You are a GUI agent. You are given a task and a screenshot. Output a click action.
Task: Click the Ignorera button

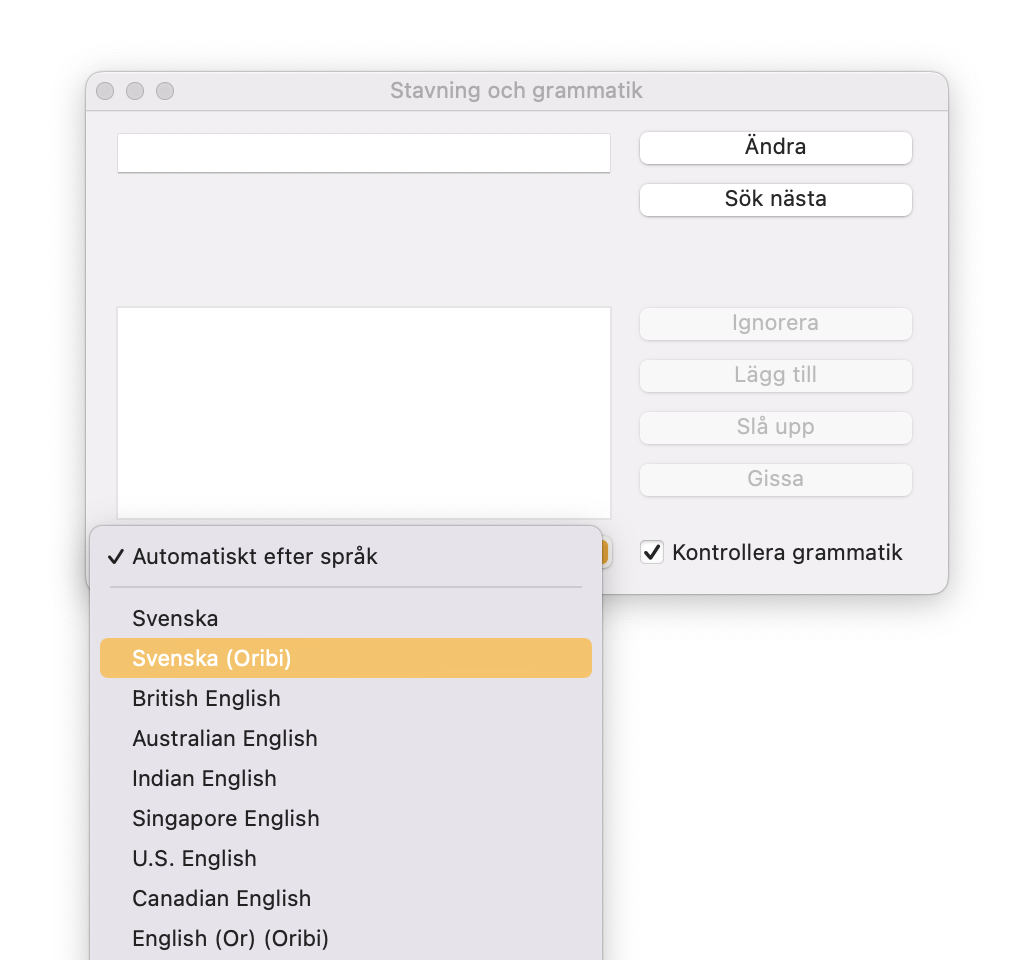click(x=775, y=323)
